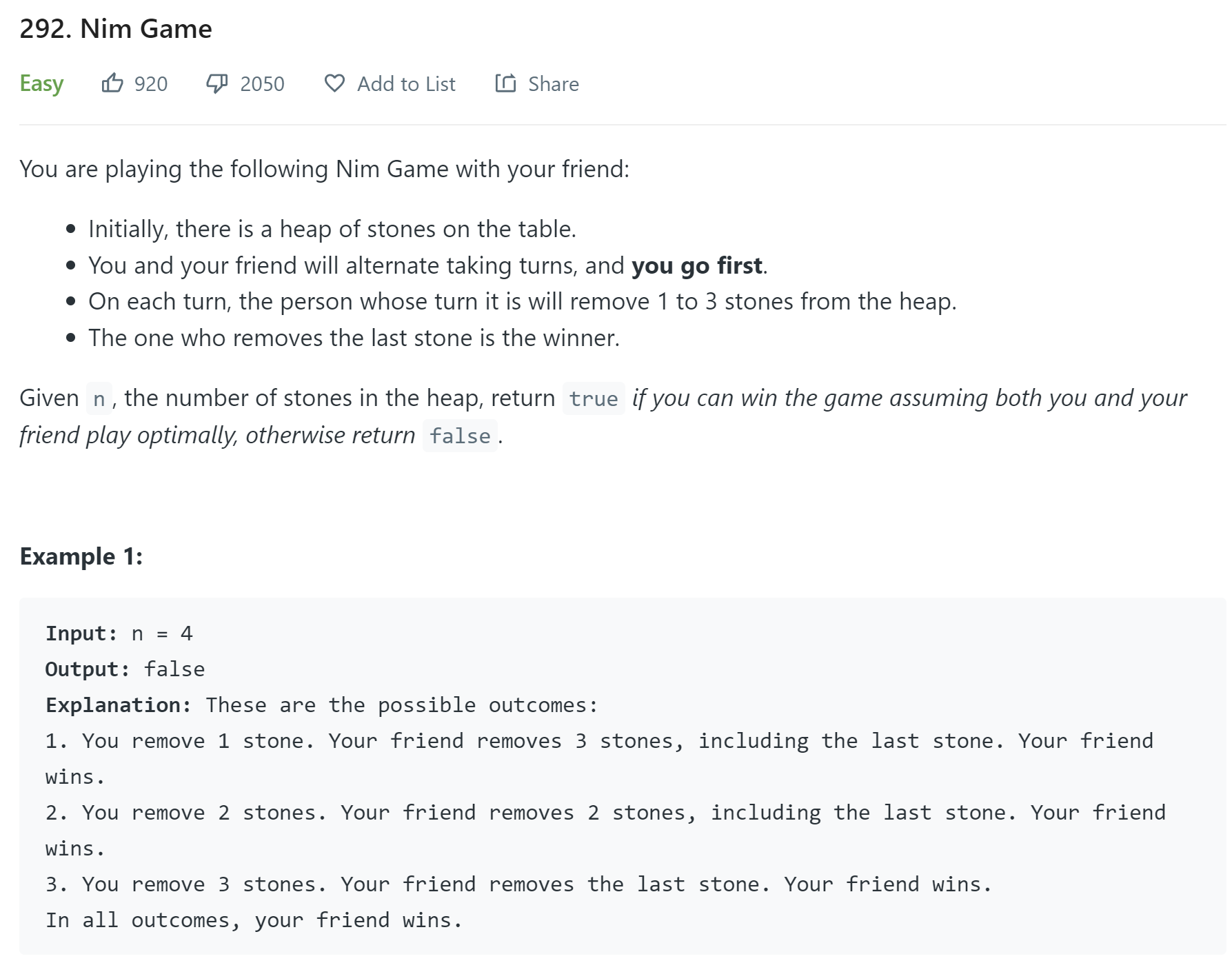Click the thumbs-up like icon
The height and width of the screenshot is (963, 1232).
coord(112,83)
